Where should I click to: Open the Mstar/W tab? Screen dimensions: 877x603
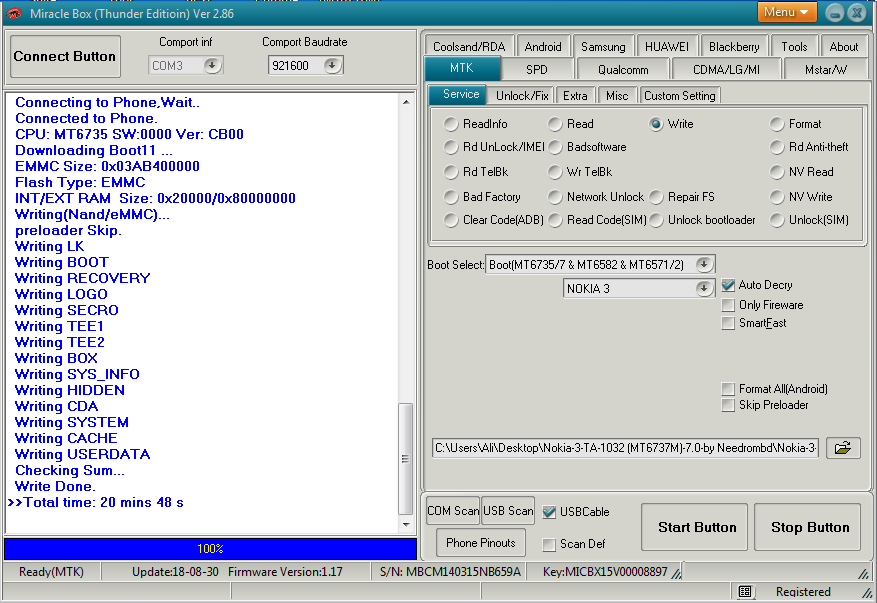pos(826,69)
